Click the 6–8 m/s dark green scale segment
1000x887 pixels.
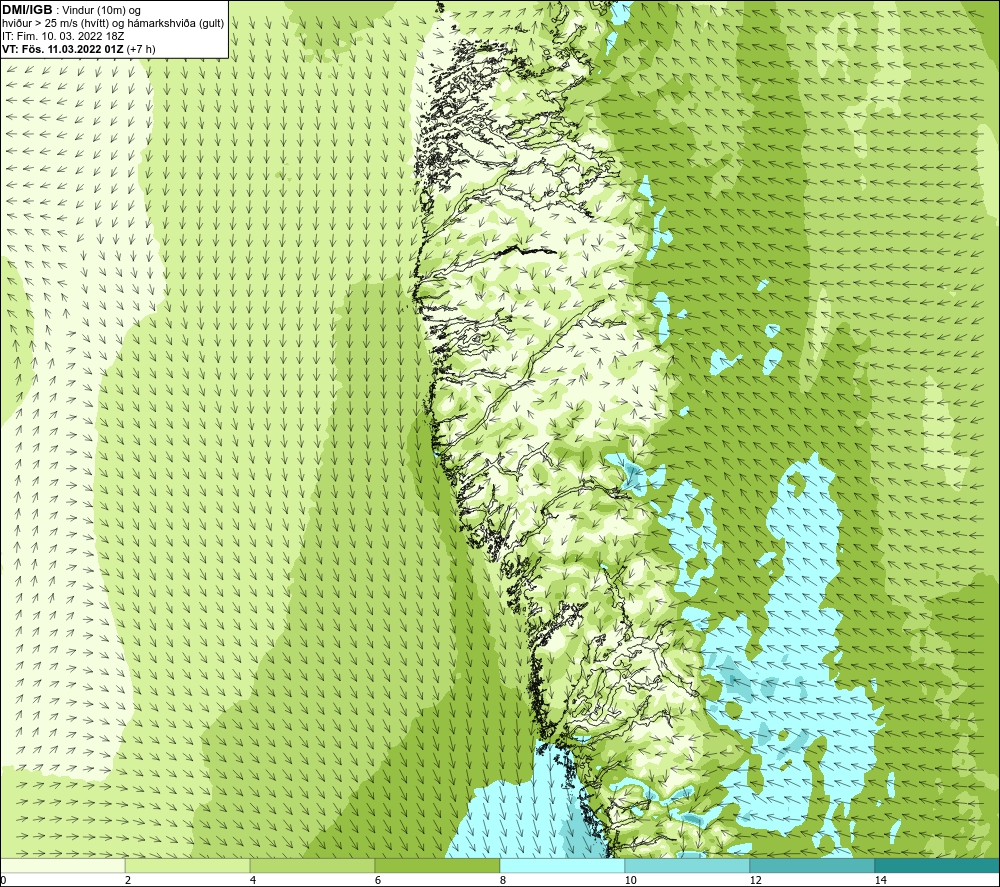pos(438,865)
